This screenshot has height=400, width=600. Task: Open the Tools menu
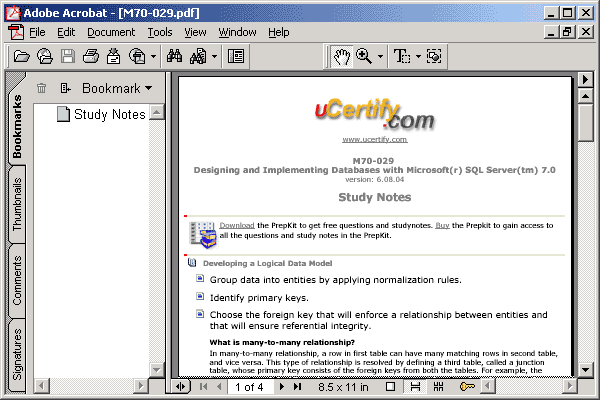160,32
